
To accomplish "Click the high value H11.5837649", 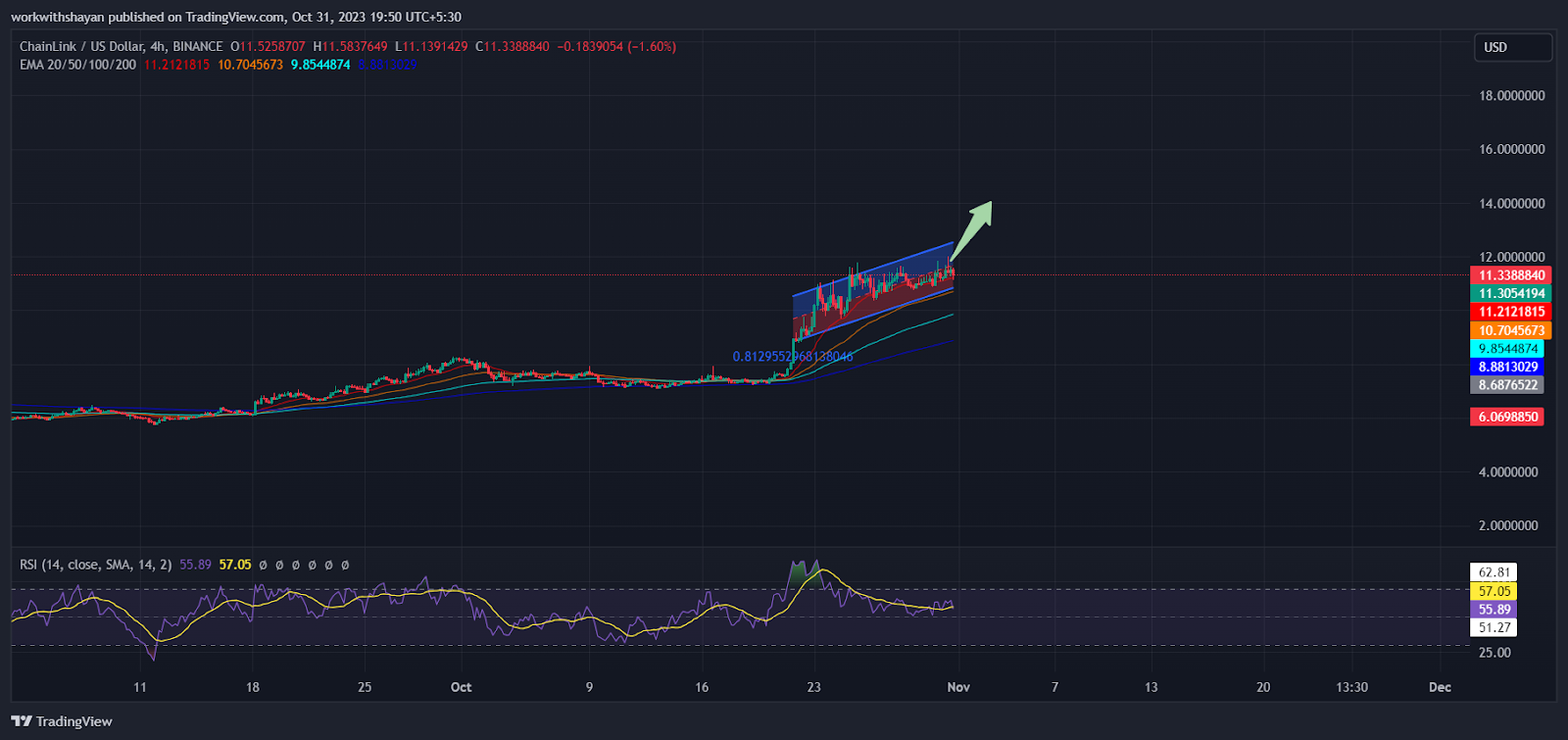I will (x=350, y=46).
